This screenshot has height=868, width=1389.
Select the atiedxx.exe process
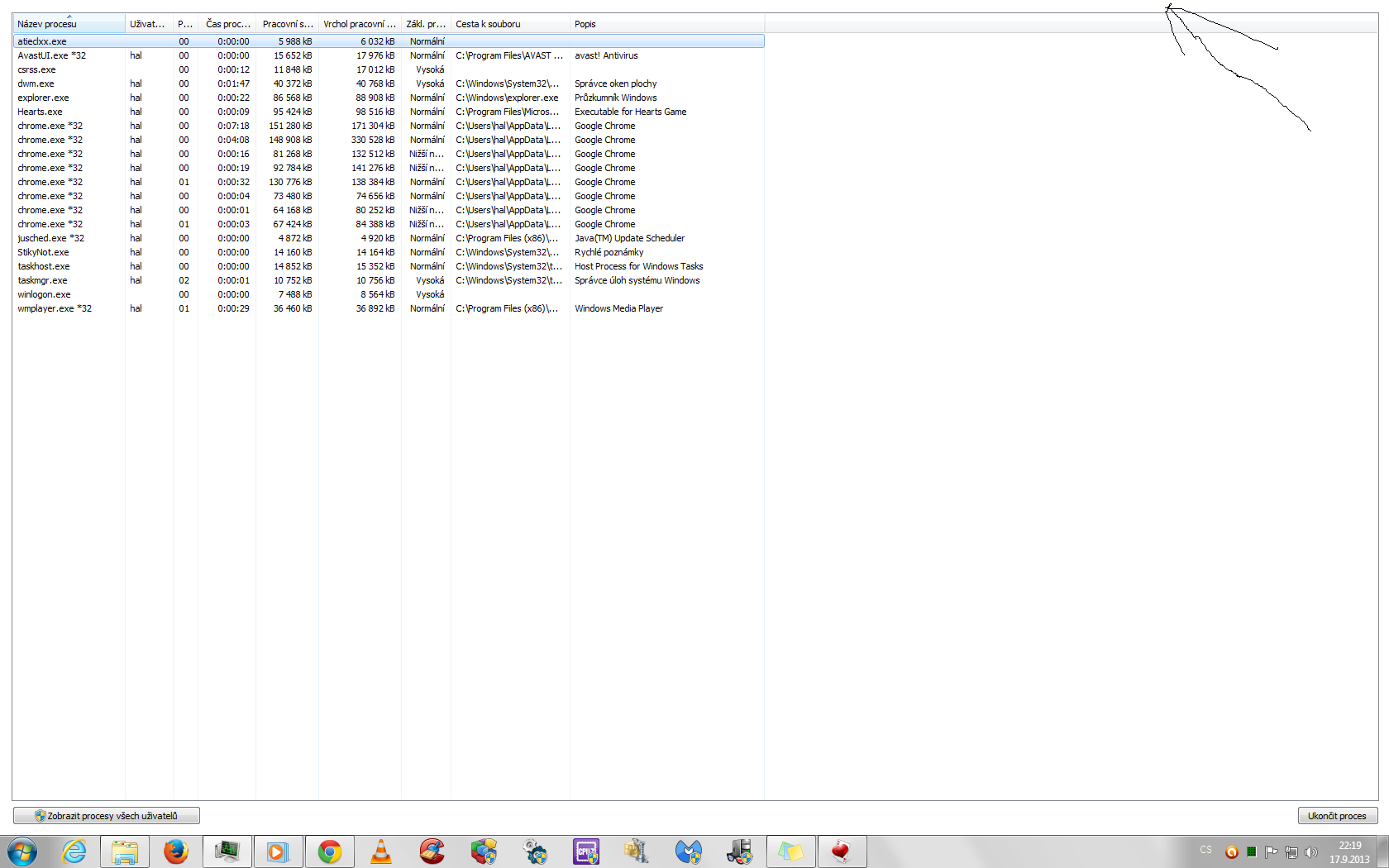[388, 41]
